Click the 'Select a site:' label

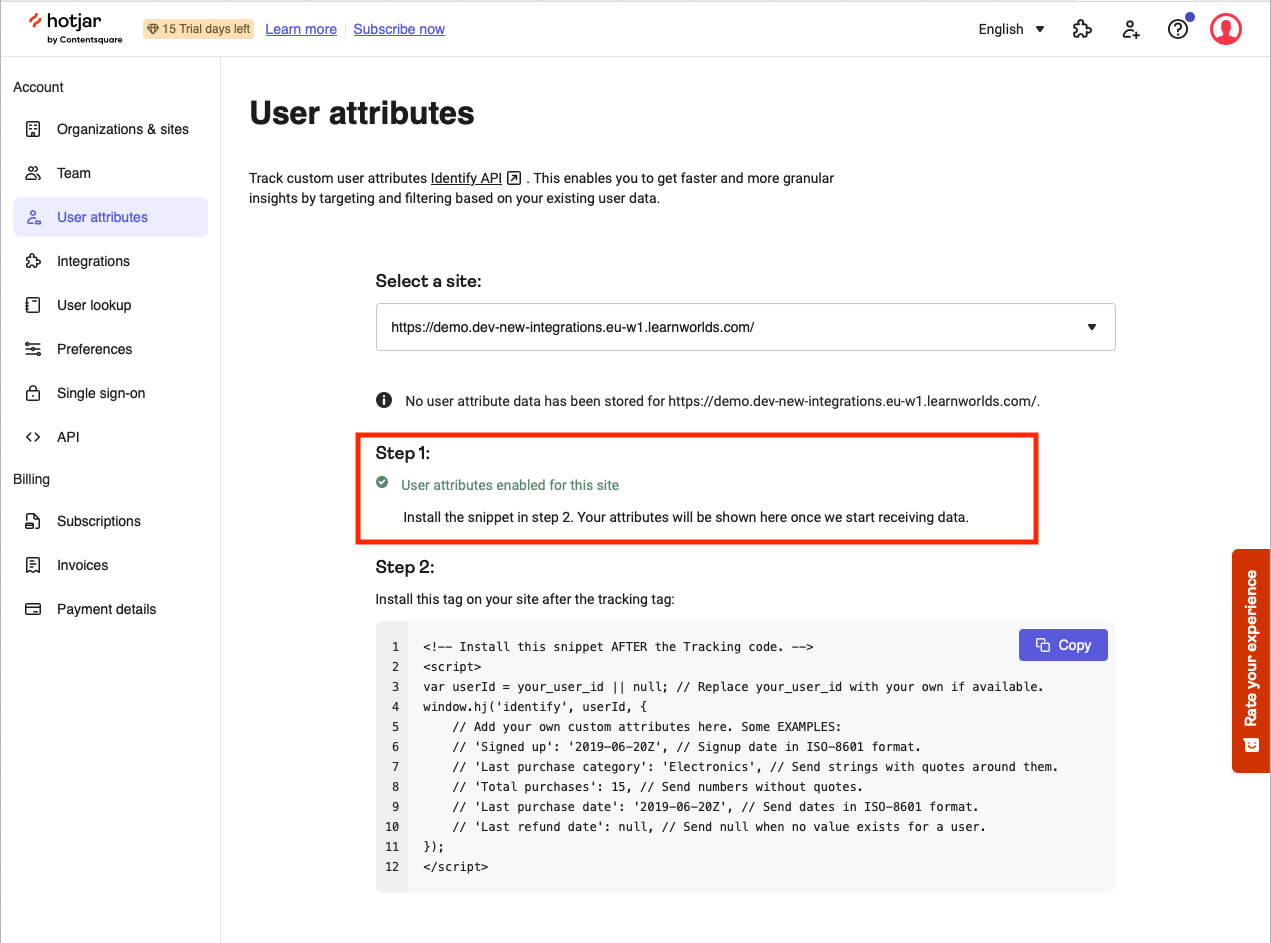(428, 281)
